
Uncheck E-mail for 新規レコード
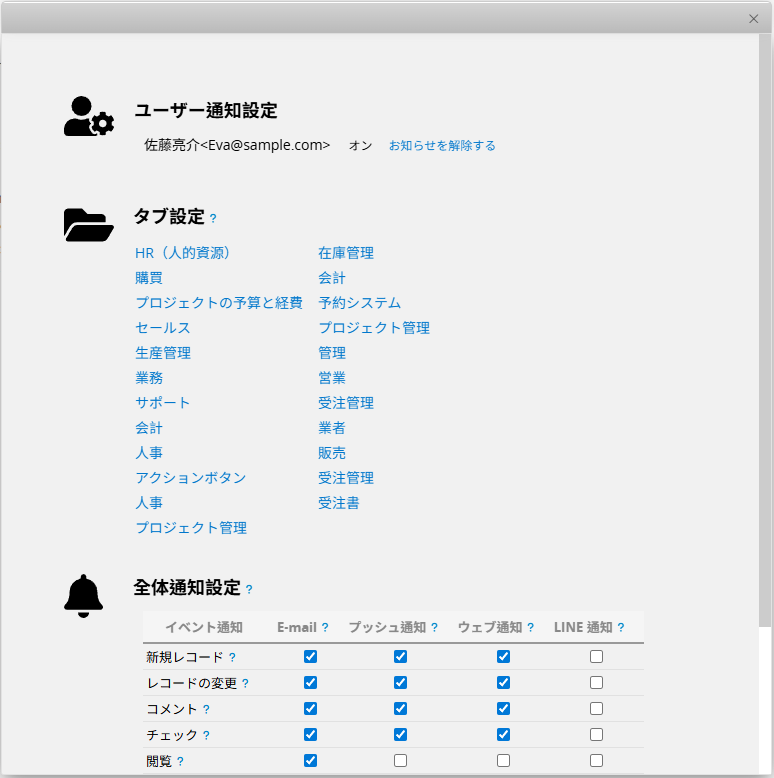pyautogui.click(x=311, y=656)
